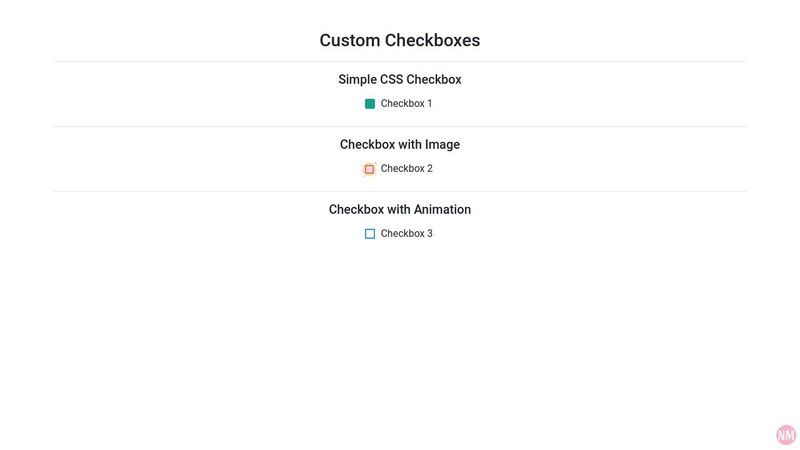Click the word "Custom" in the title
The image size is (800, 450).
coord(350,40)
